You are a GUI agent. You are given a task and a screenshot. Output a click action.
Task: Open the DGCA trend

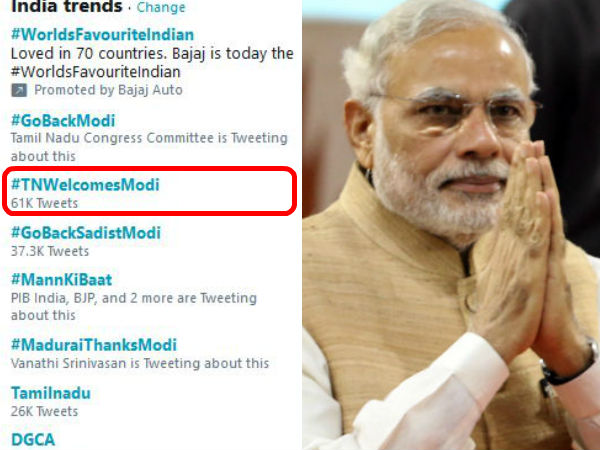tap(33, 440)
